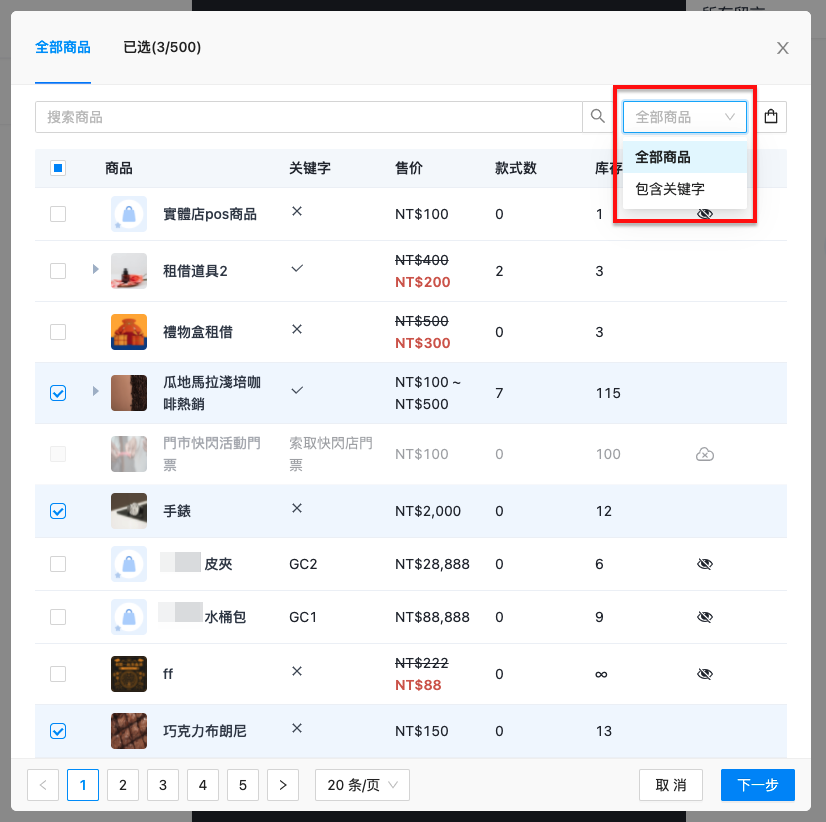Click product name 手錶
Image resolution: width=826 pixels, height=822 pixels.
tap(176, 511)
